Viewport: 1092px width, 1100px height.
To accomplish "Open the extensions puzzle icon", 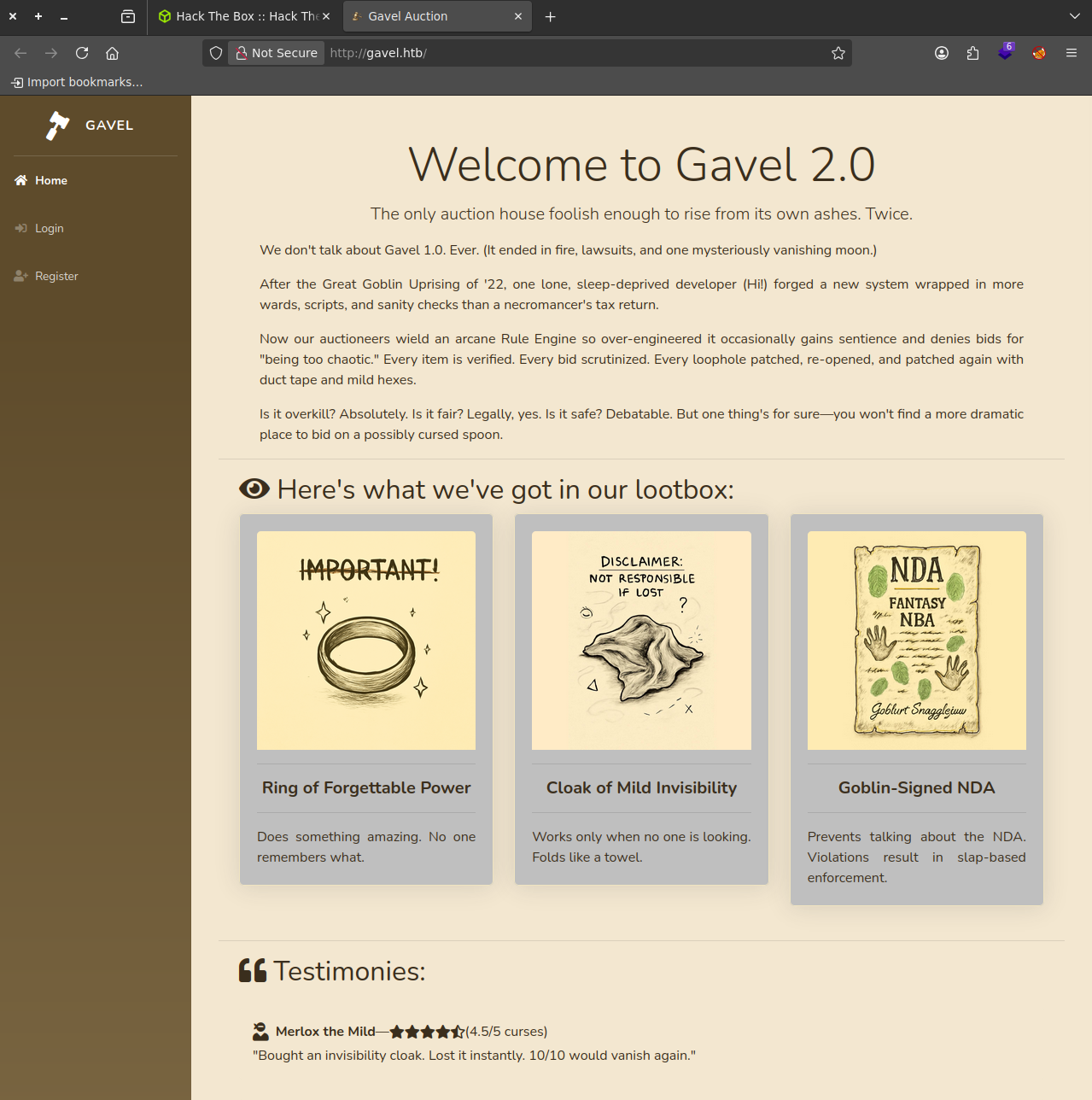I will (972, 53).
